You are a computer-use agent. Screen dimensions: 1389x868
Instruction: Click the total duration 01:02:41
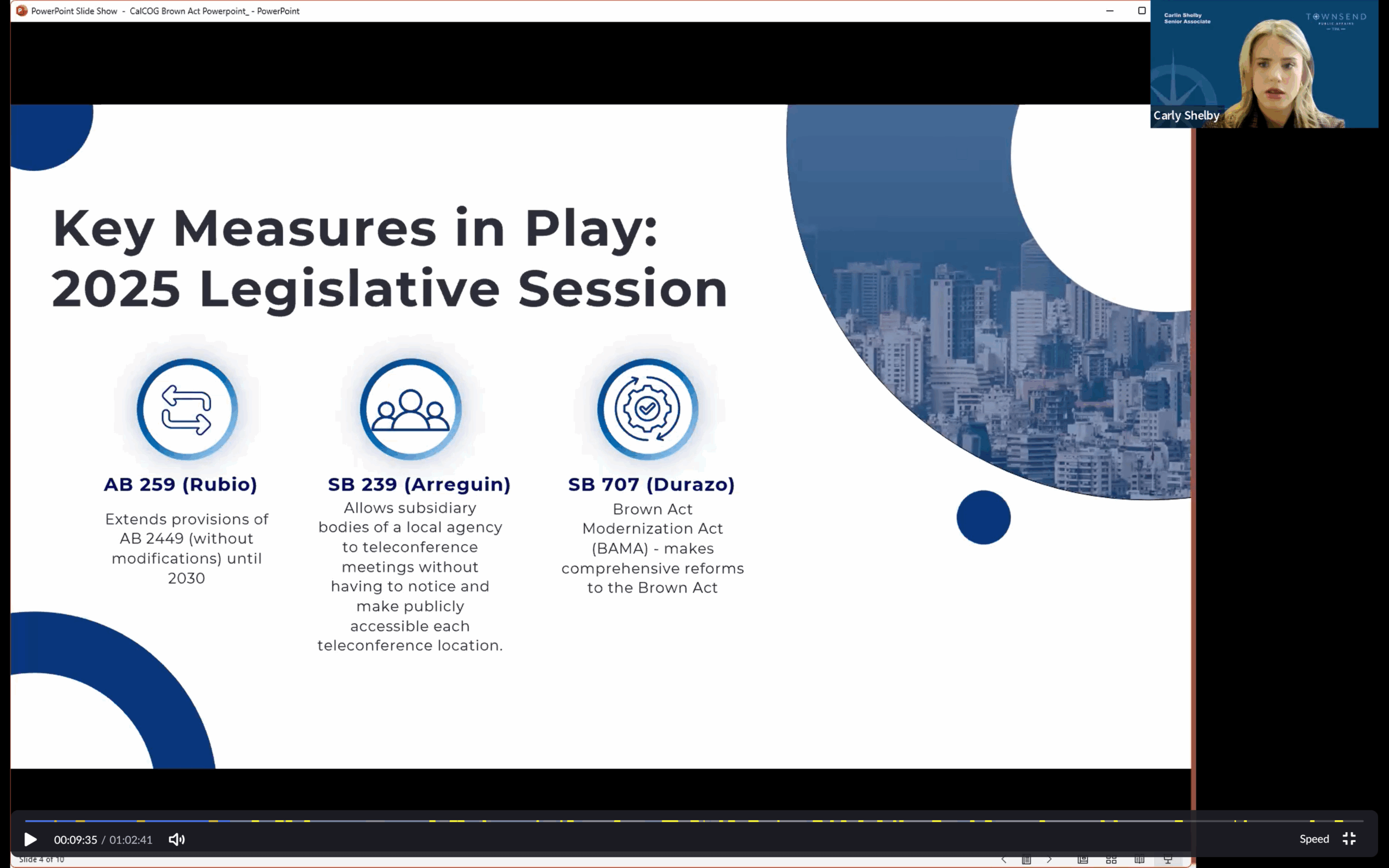coord(131,840)
